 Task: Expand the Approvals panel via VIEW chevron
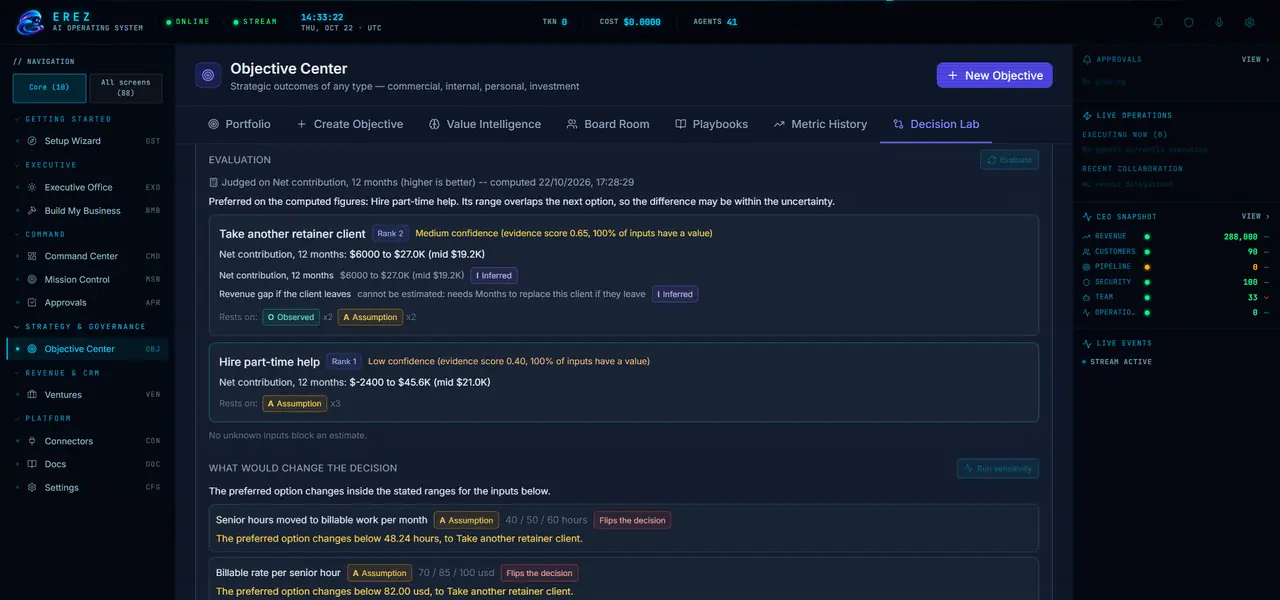coord(1256,60)
